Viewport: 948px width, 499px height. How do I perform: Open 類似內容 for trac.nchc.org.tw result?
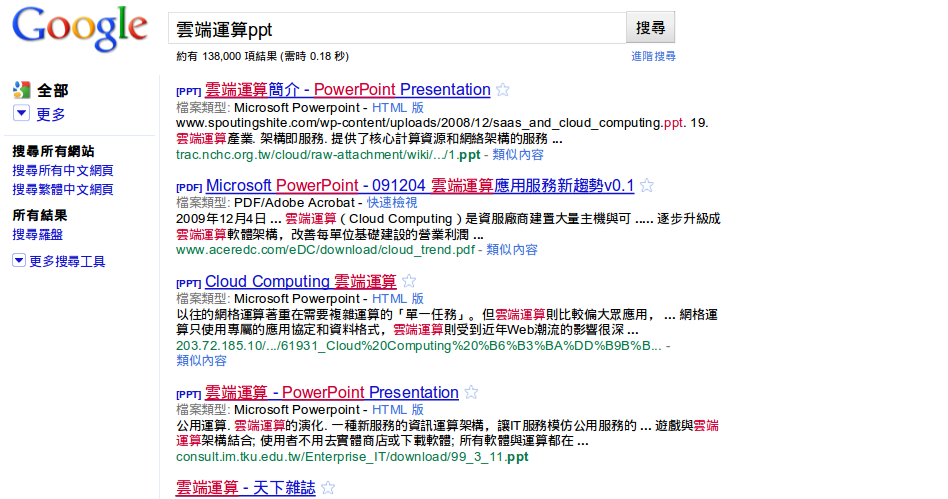[518, 155]
